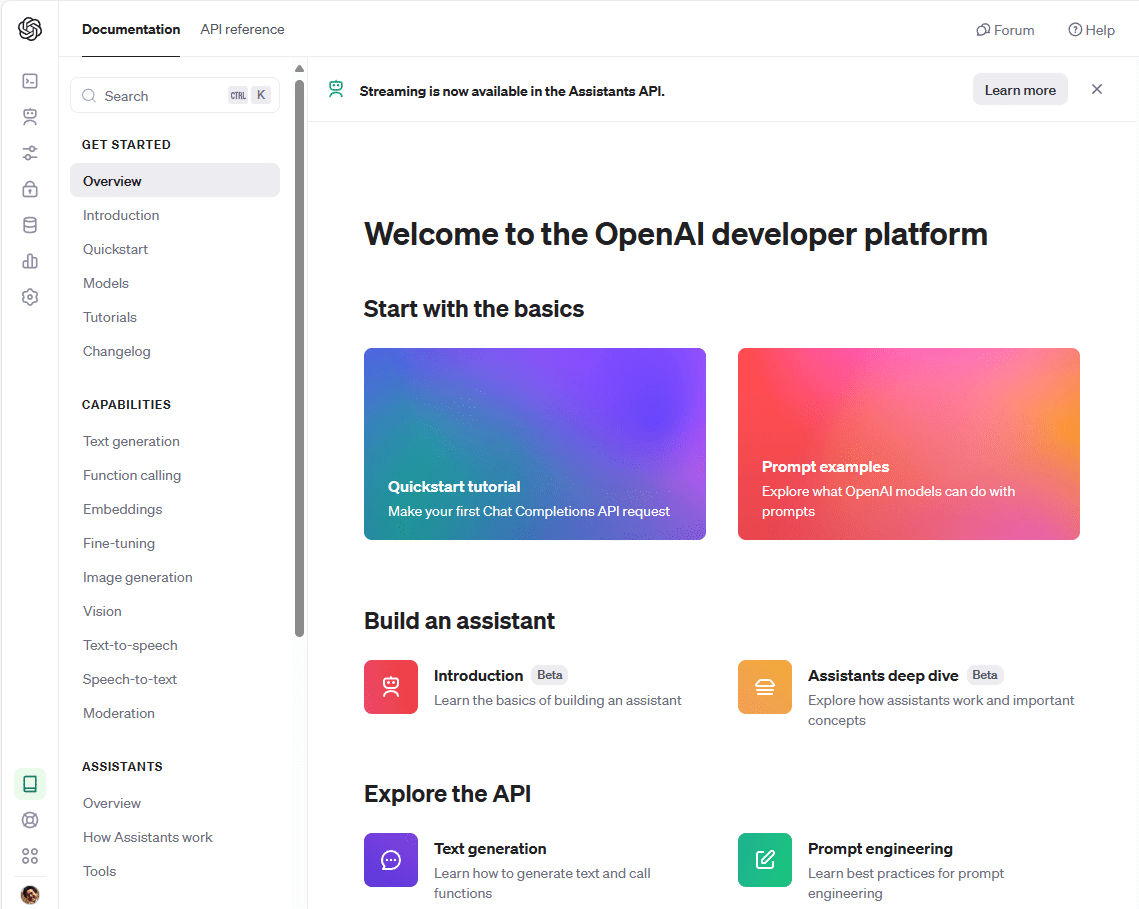The height and width of the screenshot is (909, 1139).
Task: Open the Settings gear icon in the sidebar
Action: [x=30, y=296]
